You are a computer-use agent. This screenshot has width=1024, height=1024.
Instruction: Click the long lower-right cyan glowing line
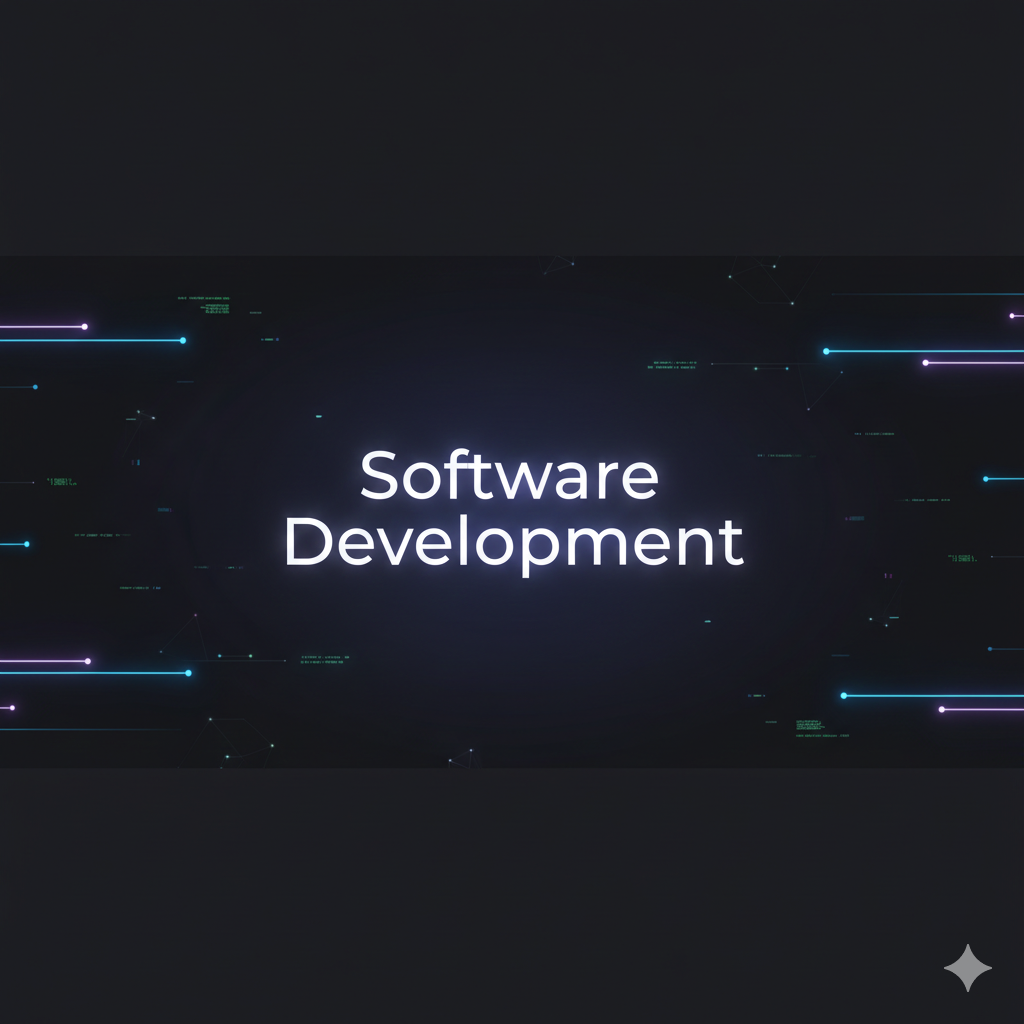935,695
